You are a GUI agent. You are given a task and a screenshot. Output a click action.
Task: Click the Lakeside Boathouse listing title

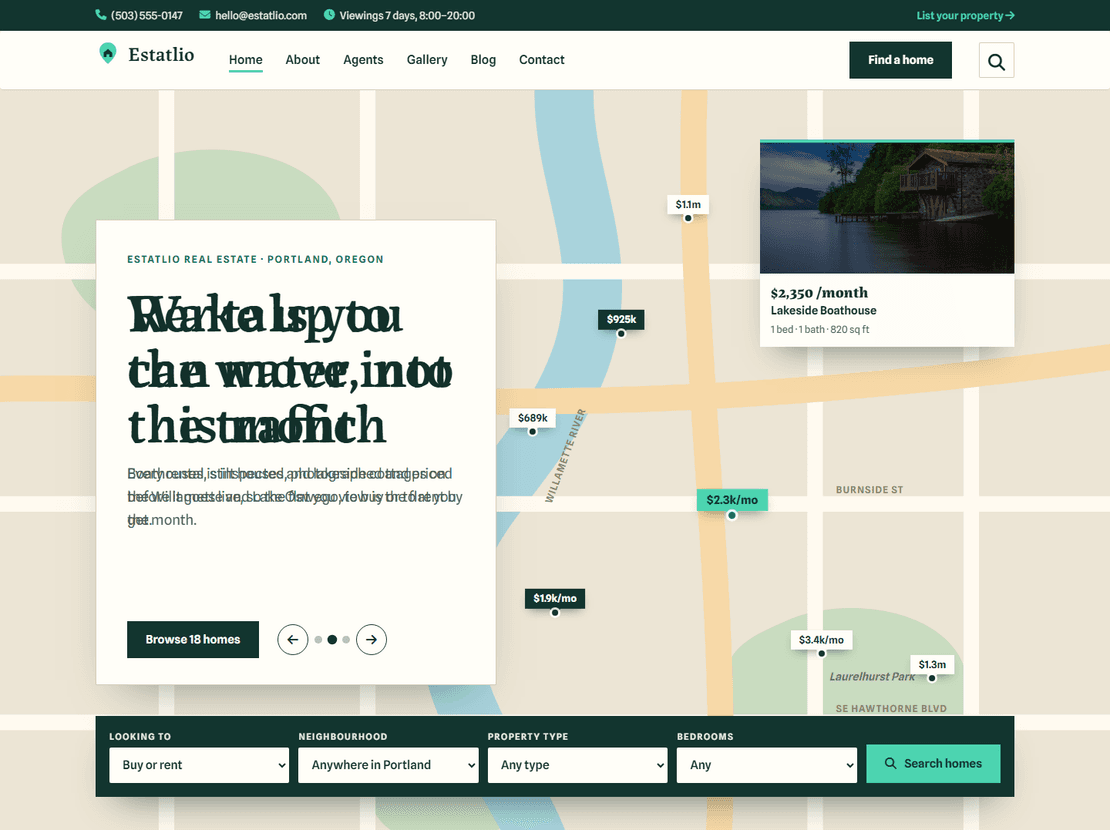coord(823,310)
